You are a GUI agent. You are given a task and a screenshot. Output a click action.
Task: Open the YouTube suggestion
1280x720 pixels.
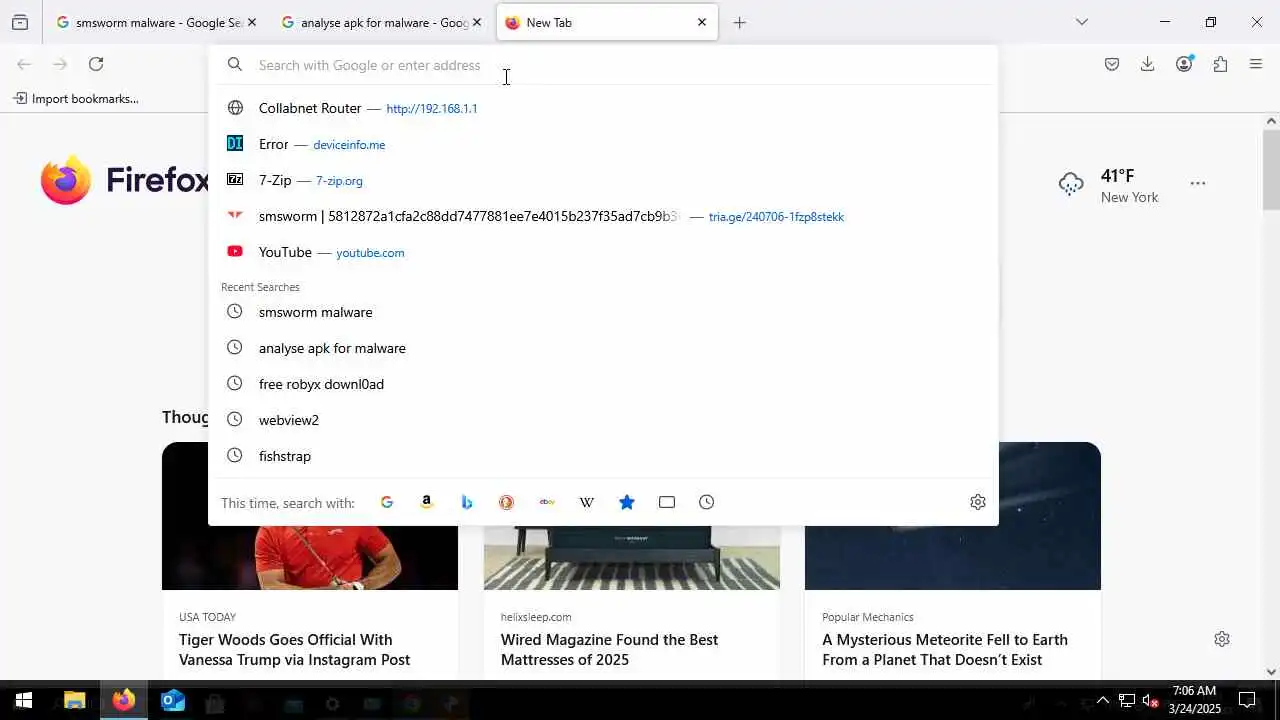point(603,252)
